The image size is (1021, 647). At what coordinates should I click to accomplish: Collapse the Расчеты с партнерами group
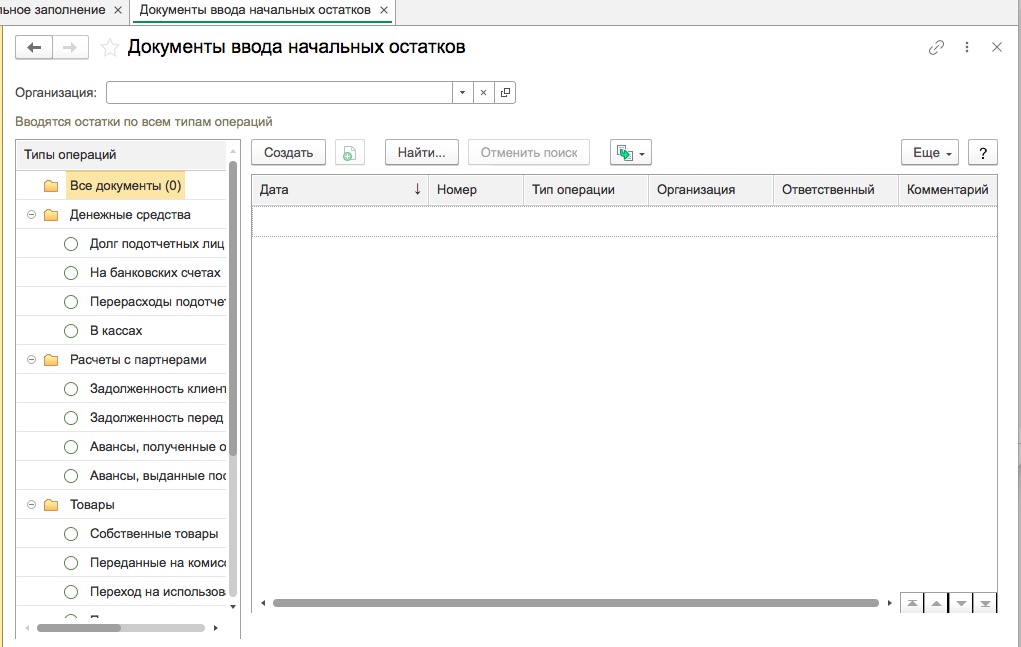pos(31,360)
